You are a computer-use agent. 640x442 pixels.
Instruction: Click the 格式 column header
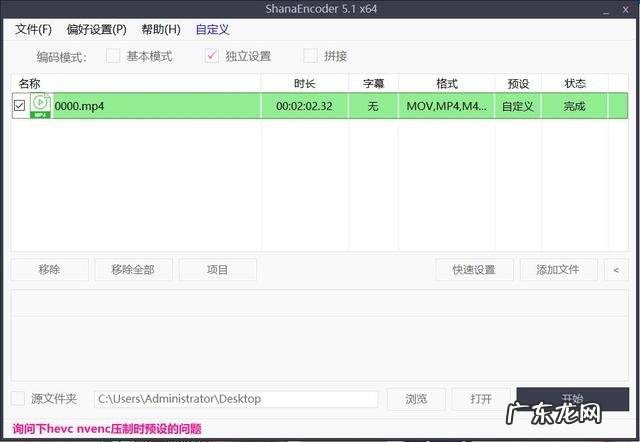[x=447, y=83]
